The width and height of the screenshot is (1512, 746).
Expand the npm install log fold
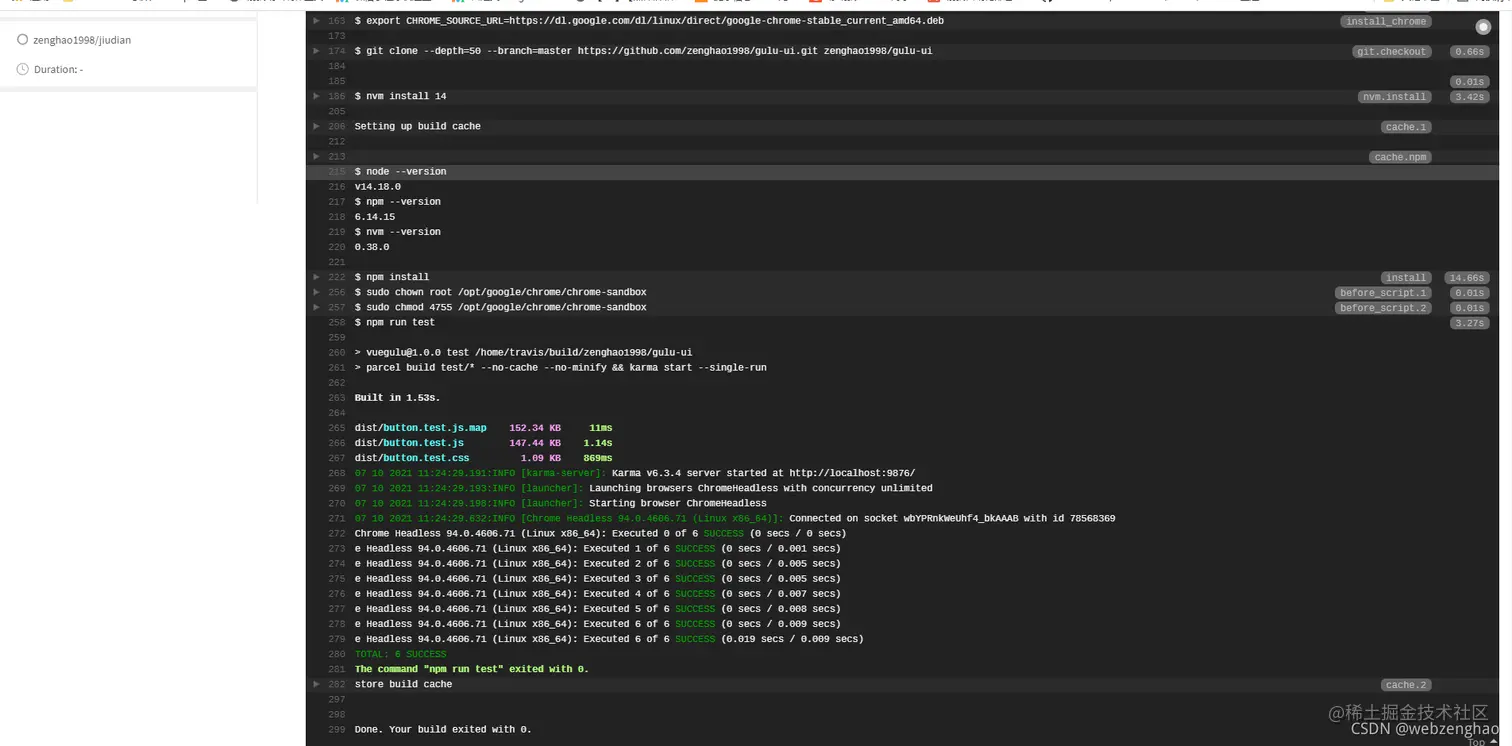(x=317, y=277)
